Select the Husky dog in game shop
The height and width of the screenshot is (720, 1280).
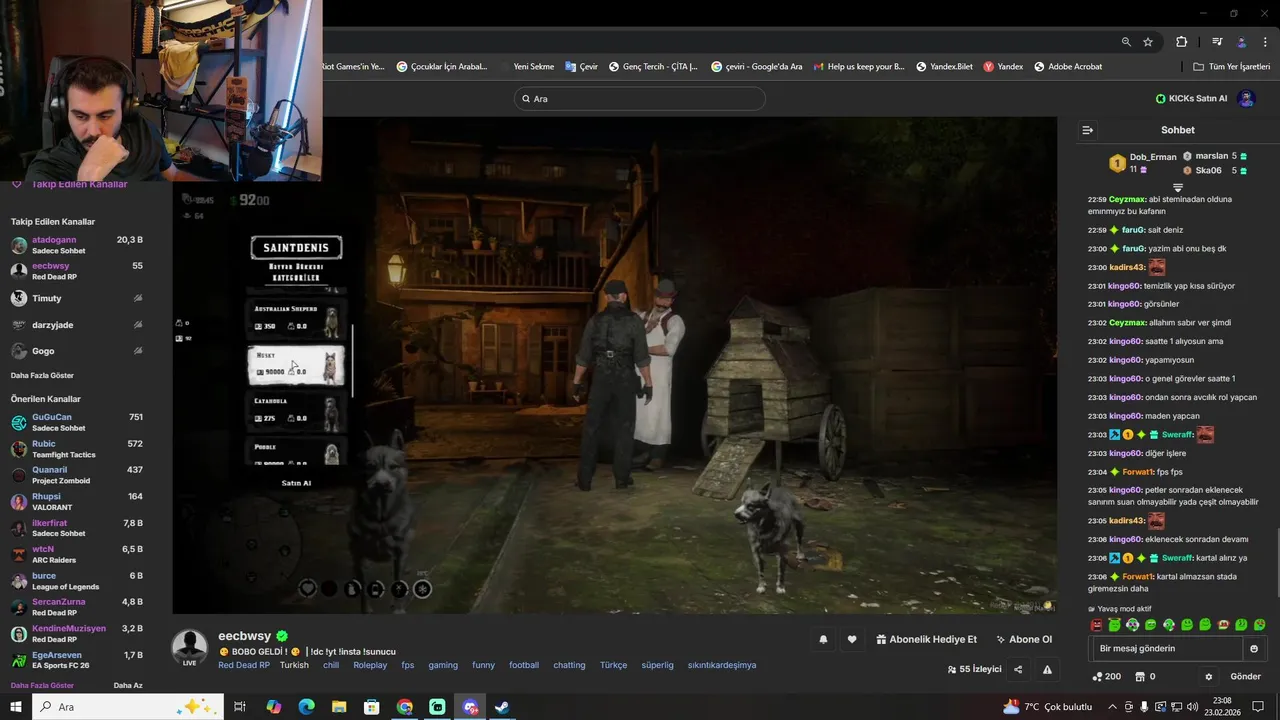coord(296,365)
